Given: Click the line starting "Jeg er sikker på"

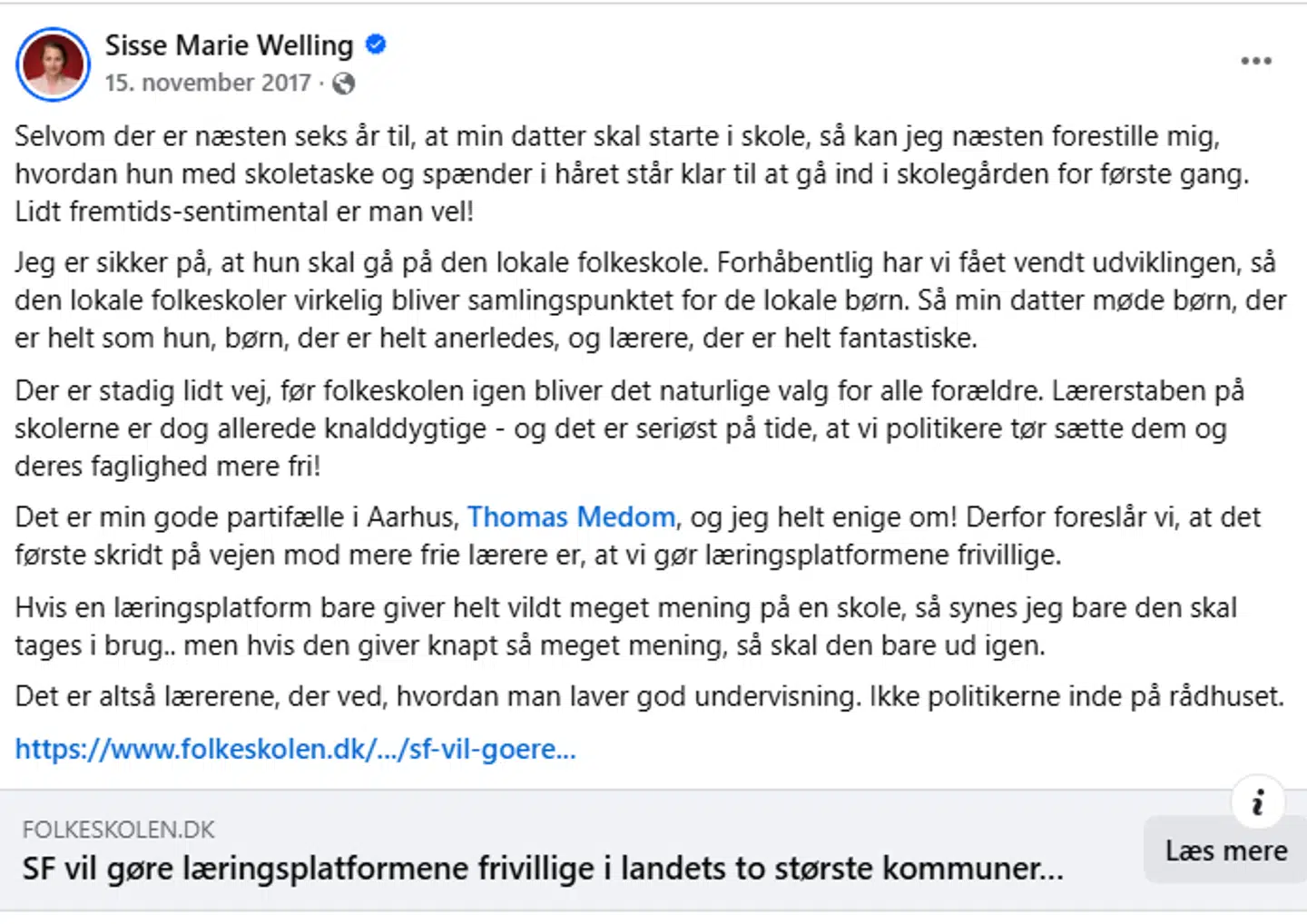Looking at the screenshot, I should click(x=644, y=262).
